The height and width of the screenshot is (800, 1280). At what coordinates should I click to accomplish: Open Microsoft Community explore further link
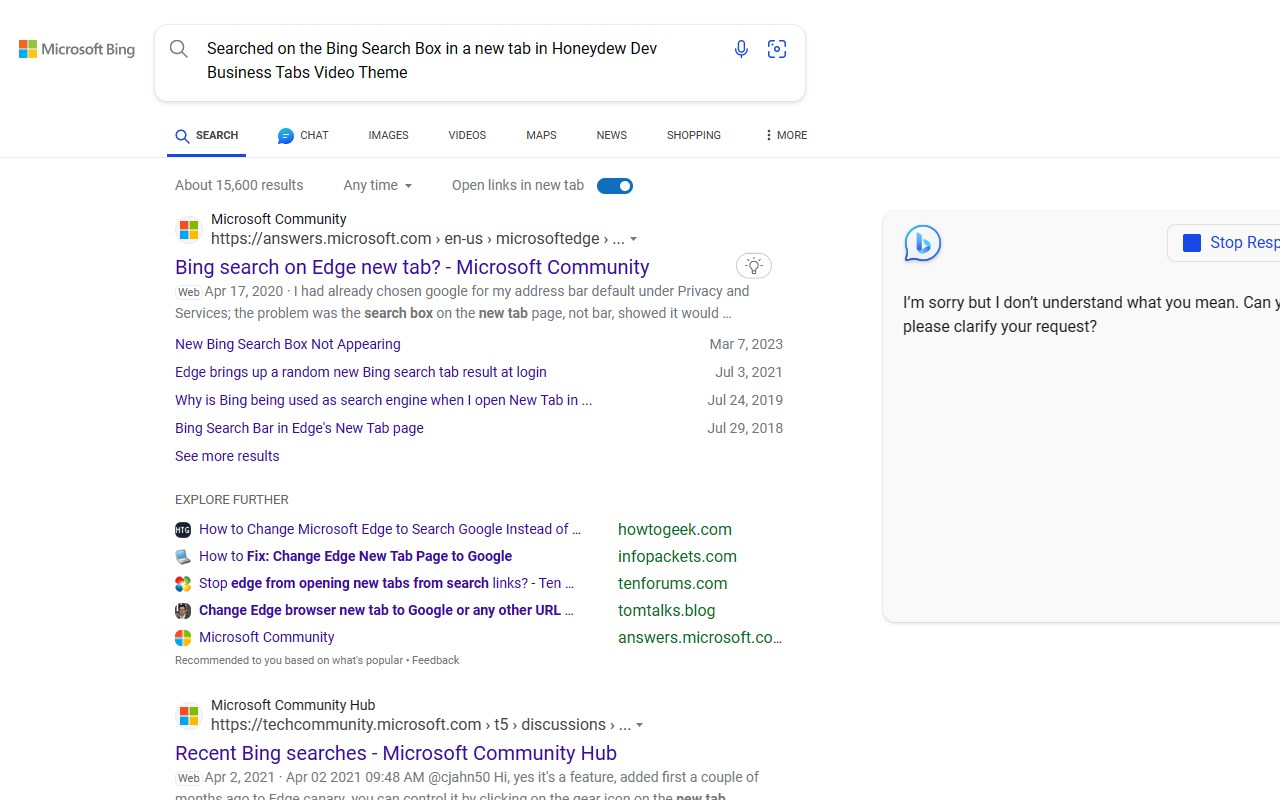tap(267, 637)
